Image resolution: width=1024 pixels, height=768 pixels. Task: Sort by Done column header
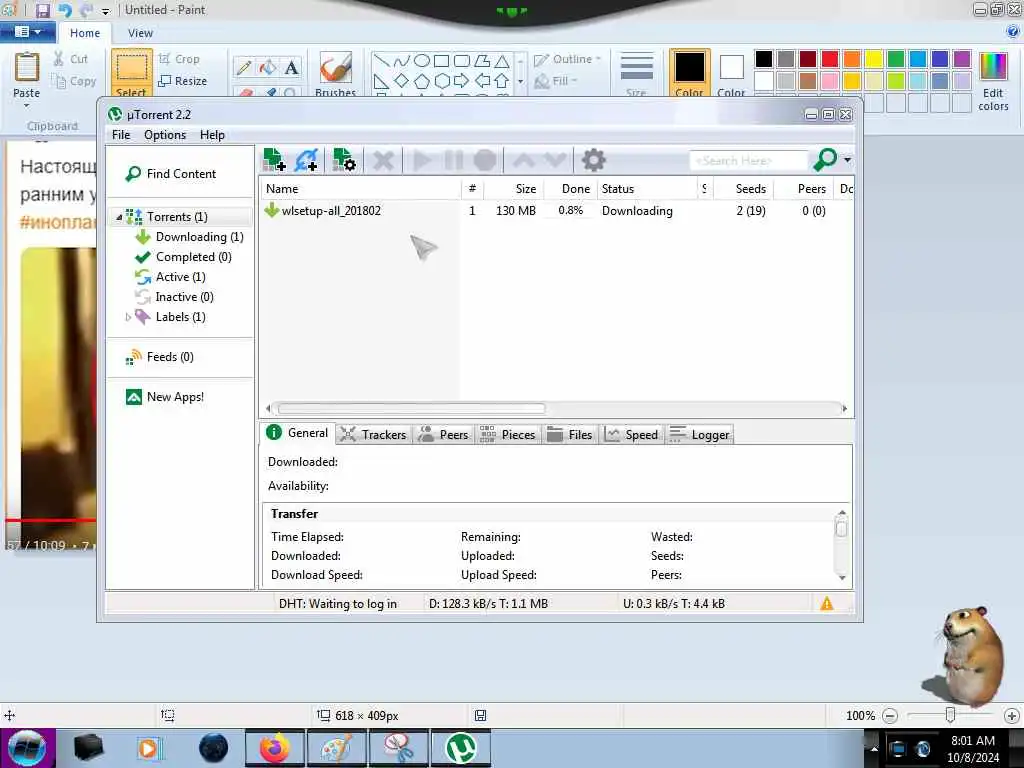click(569, 189)
